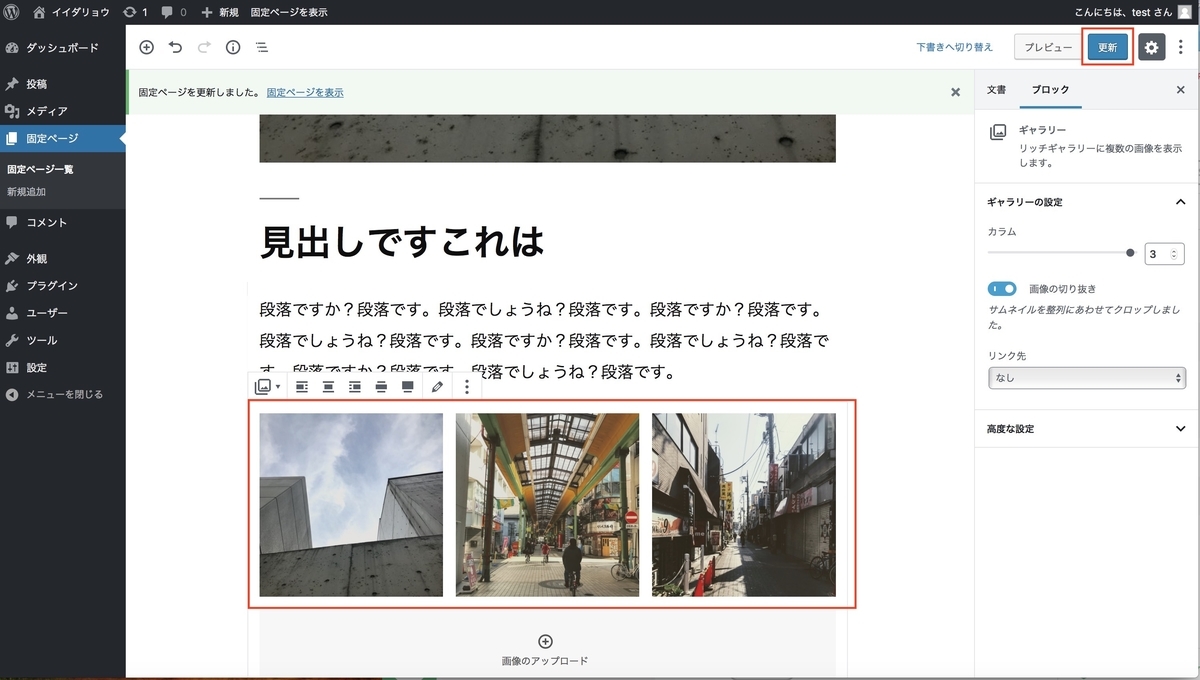Click the paragraph starting 段落ですか？

coord(547,340)
